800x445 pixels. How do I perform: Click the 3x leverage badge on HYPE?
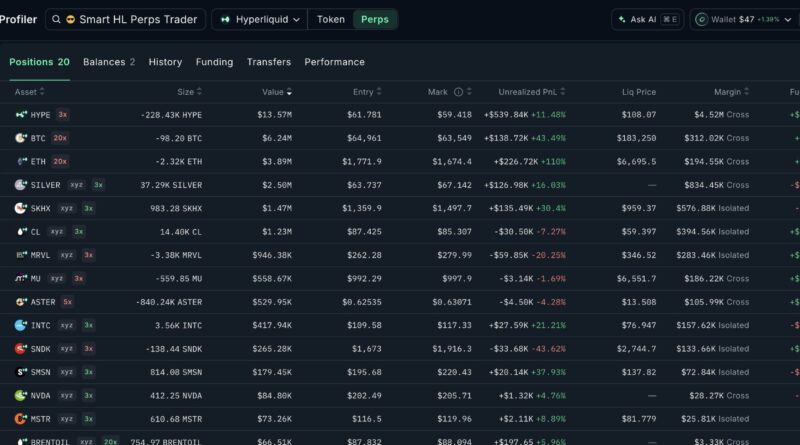[x=63, y=115]
